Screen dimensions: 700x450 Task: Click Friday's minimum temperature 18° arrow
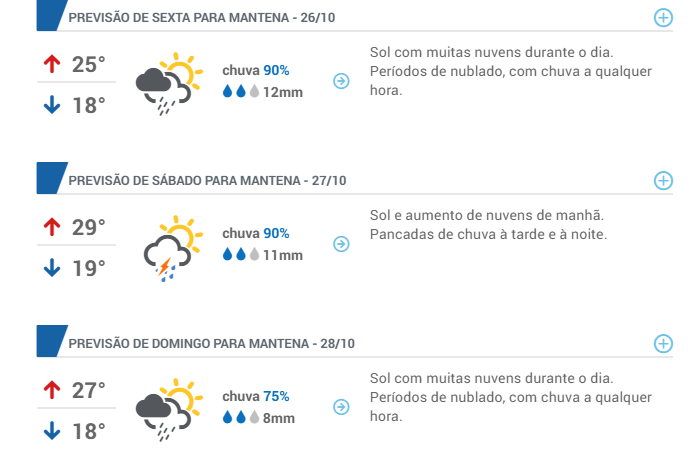pos(51,104)
